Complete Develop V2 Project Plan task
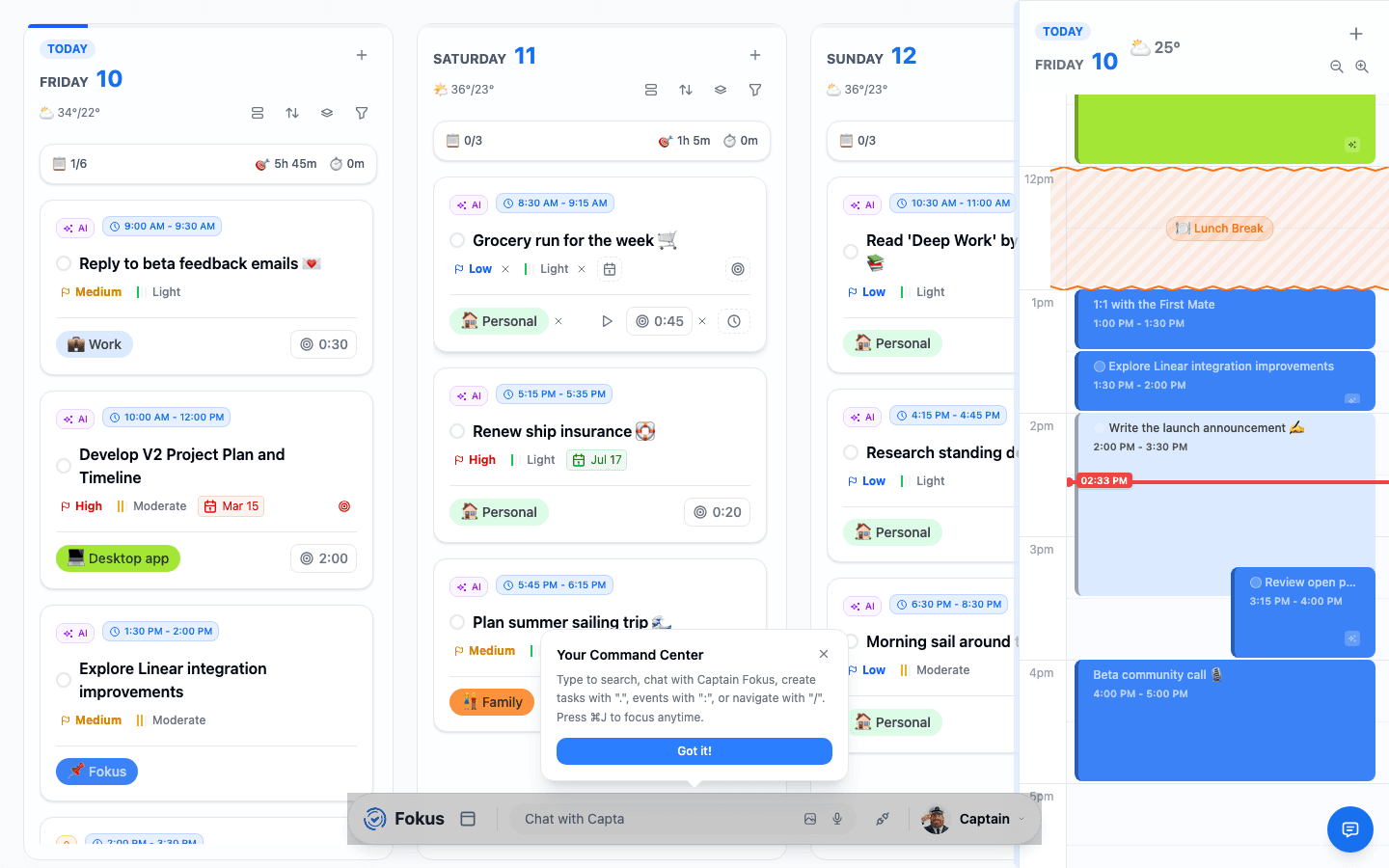1389x868 pixels. coord(64,466)
